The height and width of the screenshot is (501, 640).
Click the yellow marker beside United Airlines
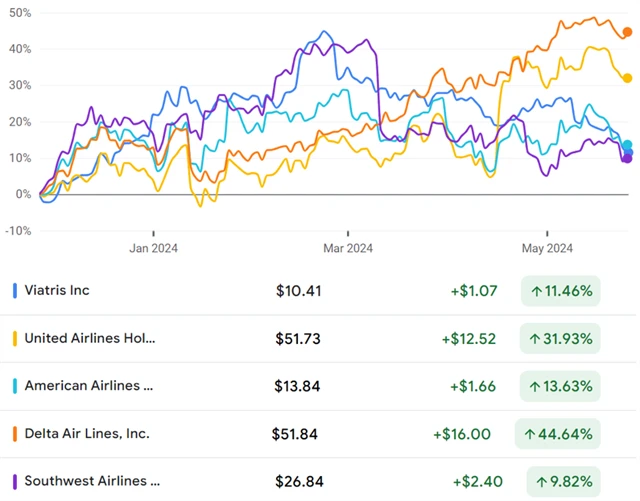tap(15, 339)
